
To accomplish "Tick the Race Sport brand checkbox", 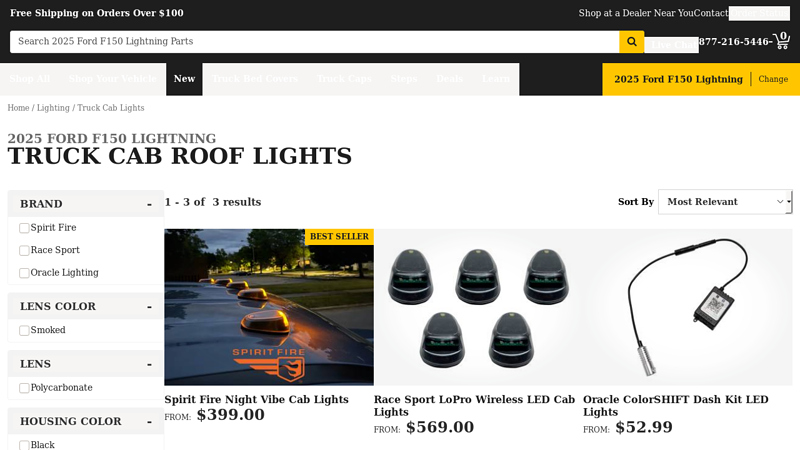I will (24, 251).
